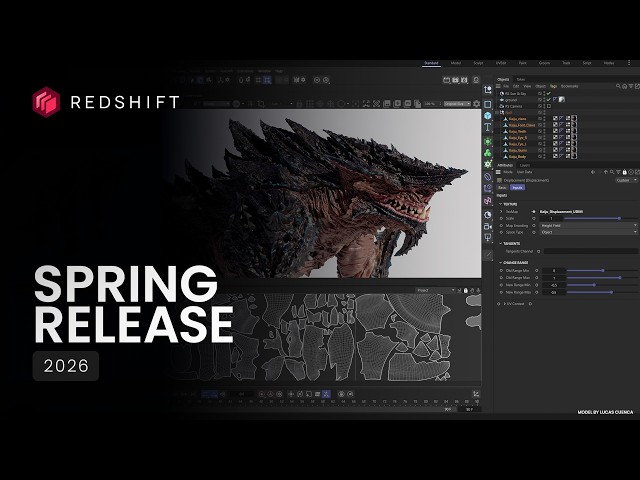The height and width of the screenshot is (480, 640).
Task: Open the Original Size dropdown in viewport toolbar
Action: point(457,104)
